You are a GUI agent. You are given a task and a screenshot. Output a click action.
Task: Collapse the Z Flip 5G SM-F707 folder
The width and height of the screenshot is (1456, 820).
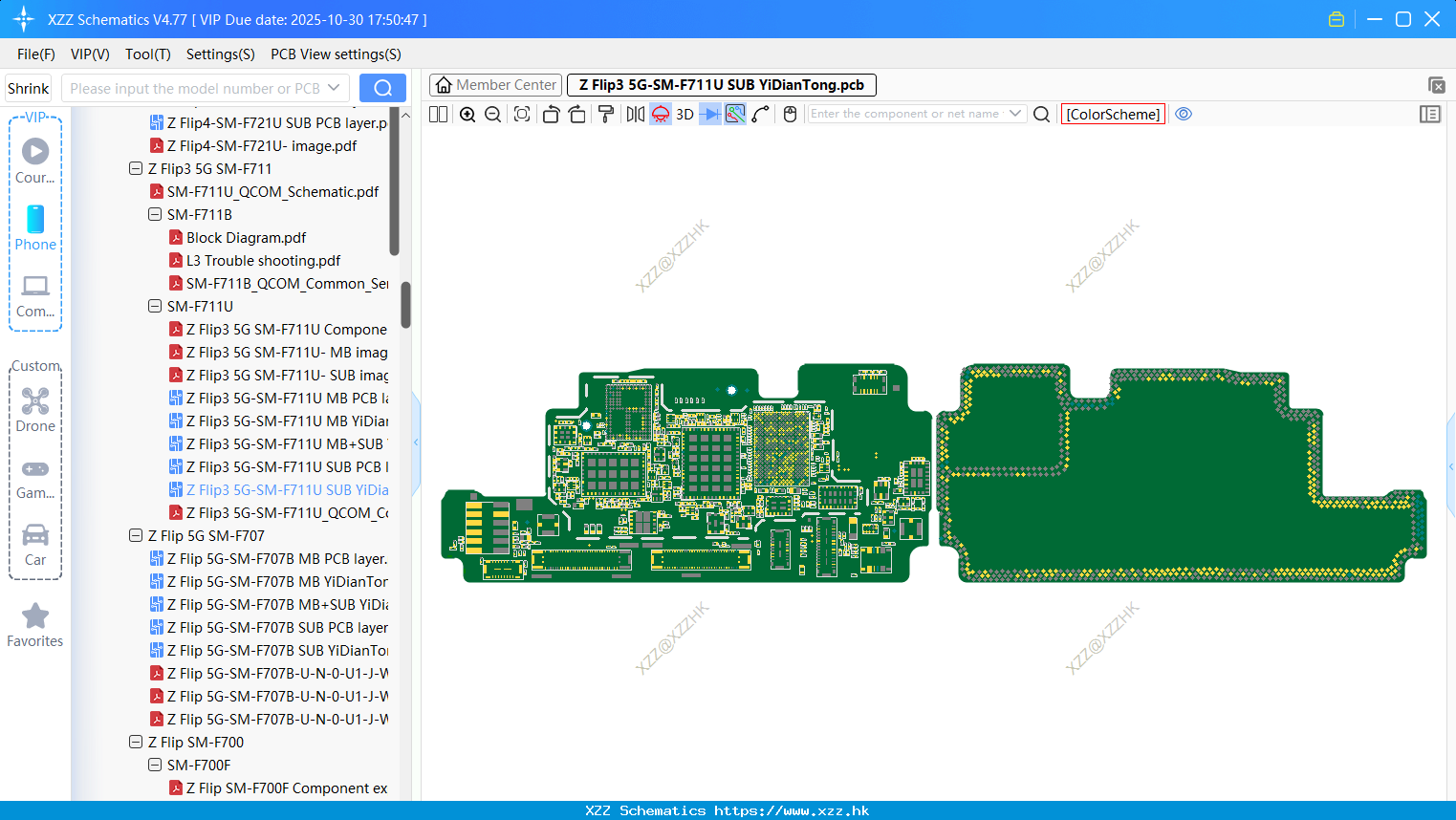click(x=136, y=535)
